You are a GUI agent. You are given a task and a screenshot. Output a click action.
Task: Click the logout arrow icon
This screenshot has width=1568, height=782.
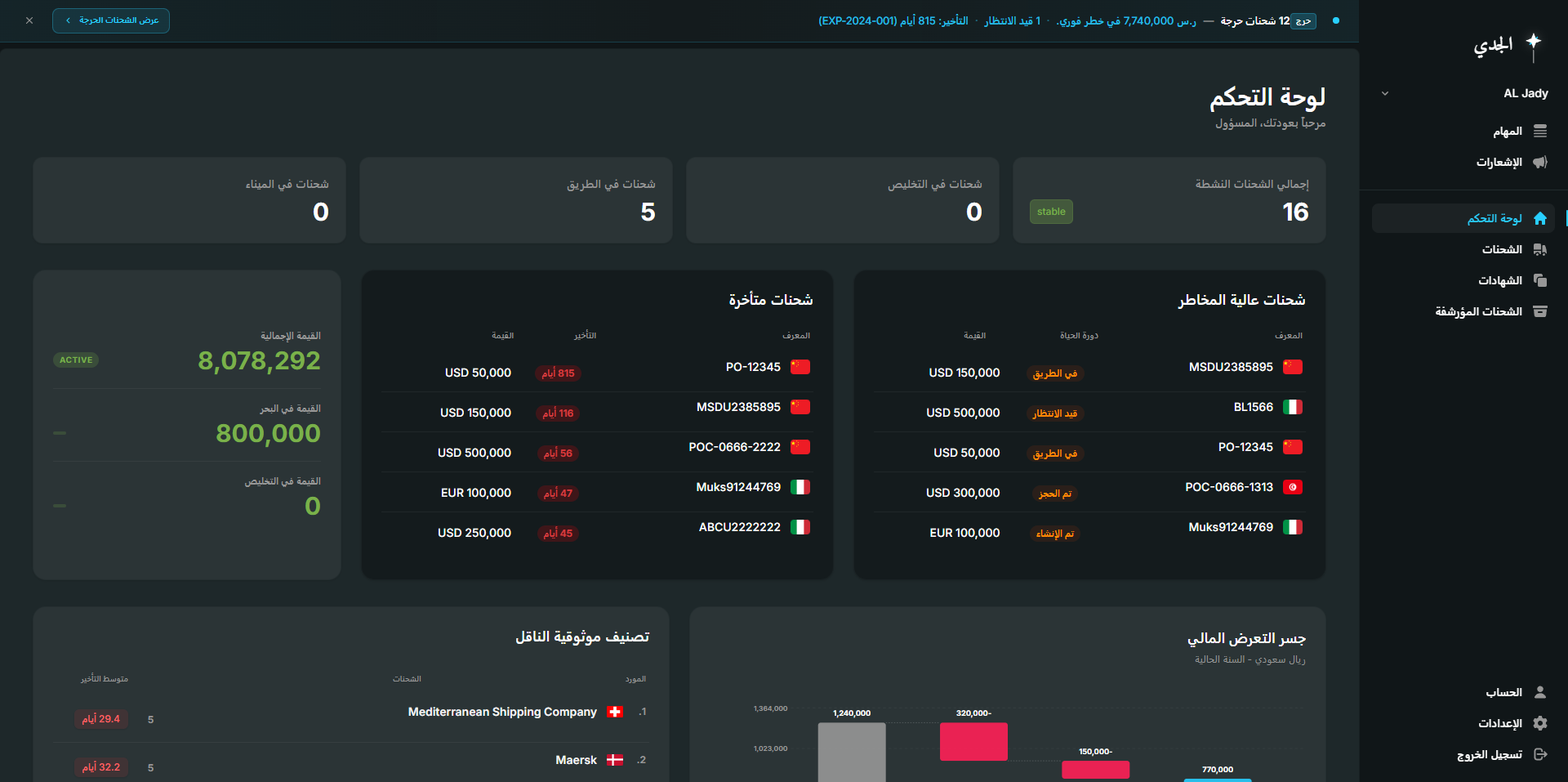tap(1540, 754)
